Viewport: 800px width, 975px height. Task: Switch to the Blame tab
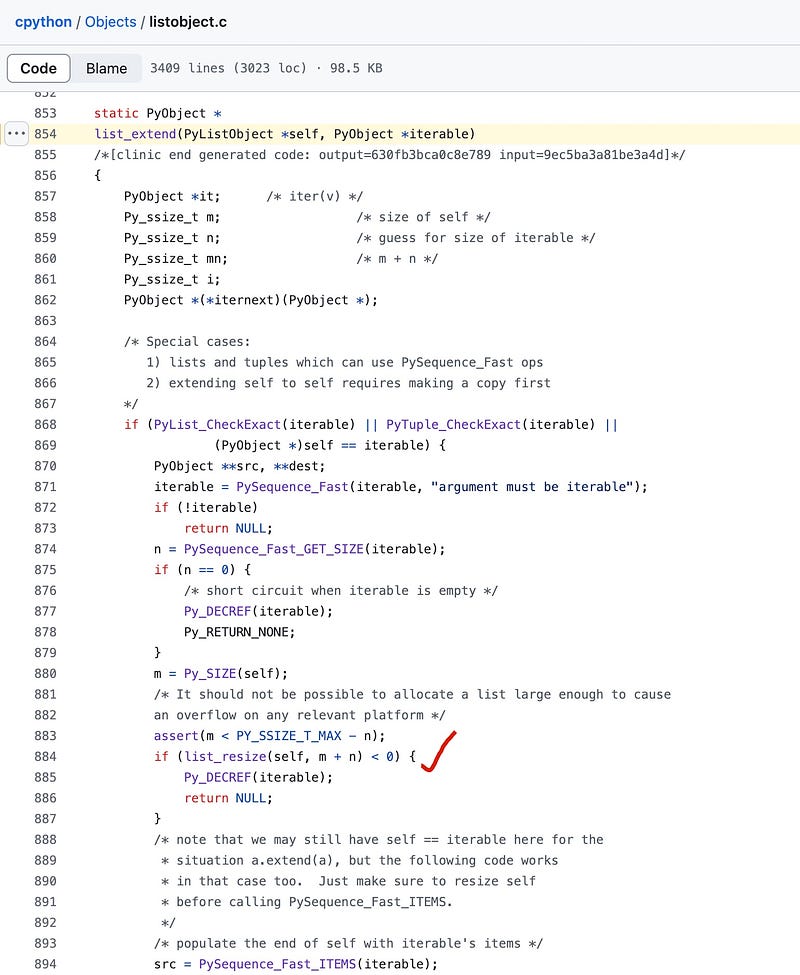click(106, 68)
